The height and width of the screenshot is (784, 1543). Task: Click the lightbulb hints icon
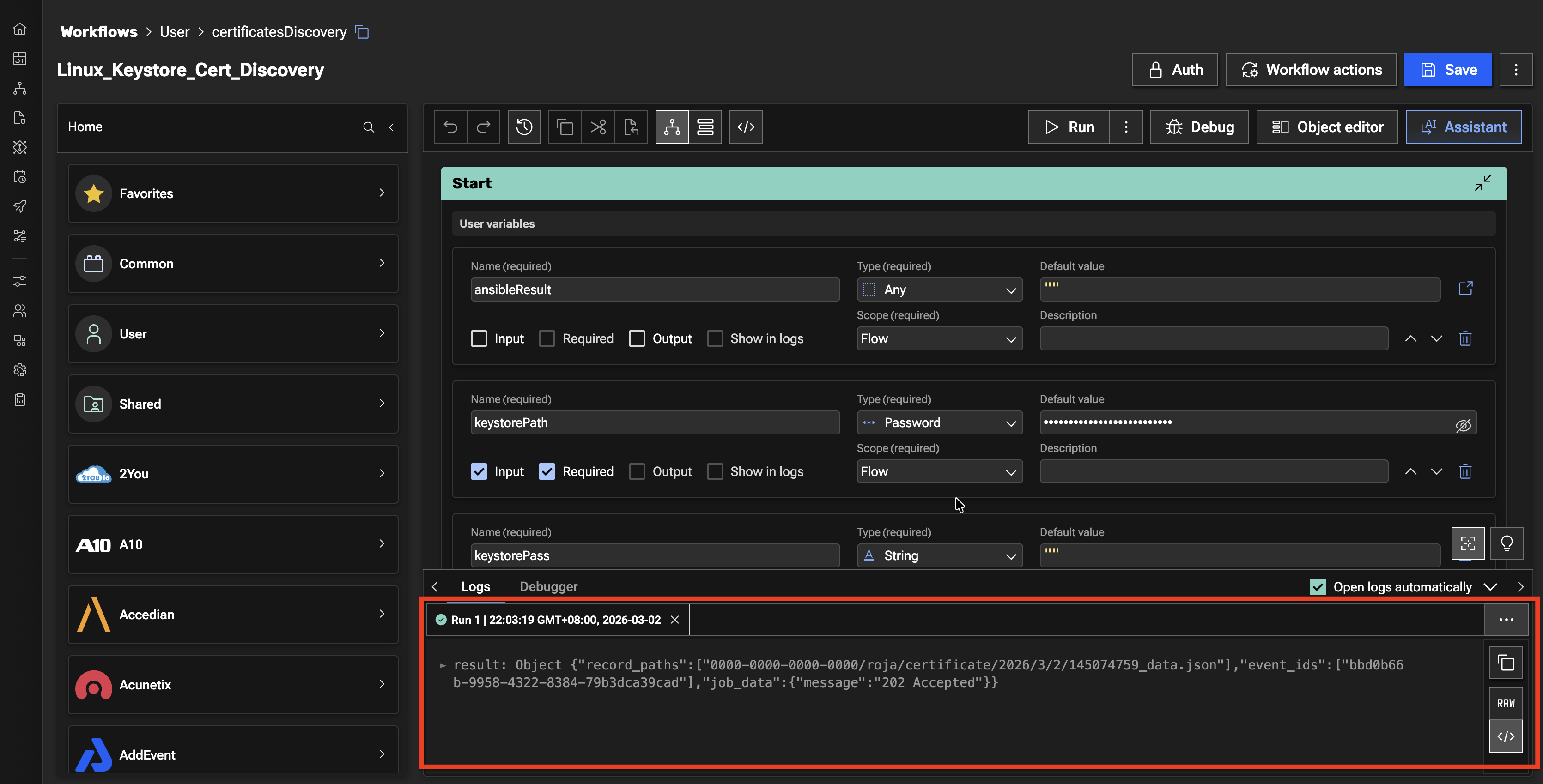1507,543
